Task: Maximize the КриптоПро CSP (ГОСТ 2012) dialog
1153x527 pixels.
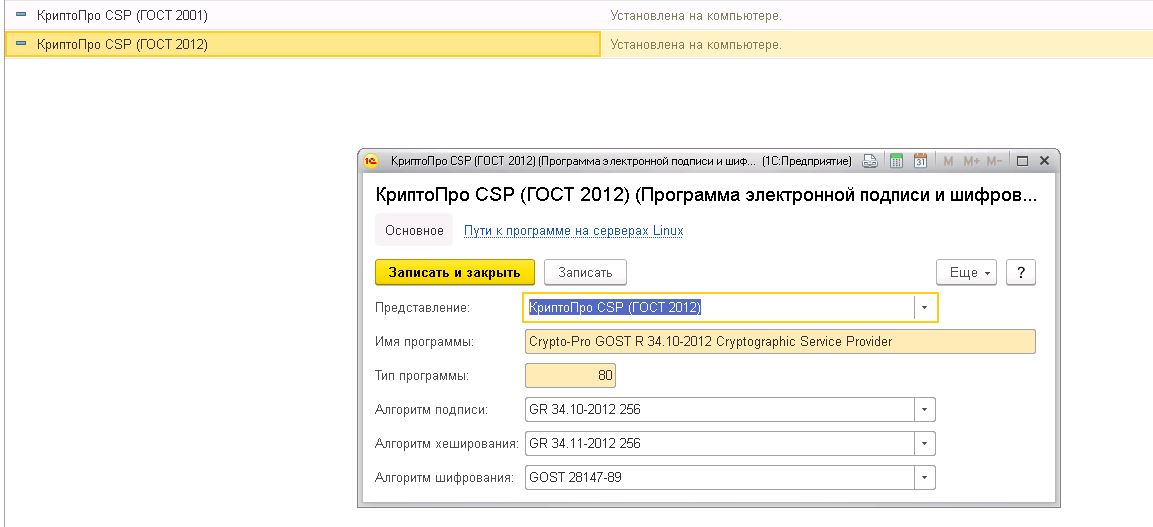Action: tap(1022, 161)
